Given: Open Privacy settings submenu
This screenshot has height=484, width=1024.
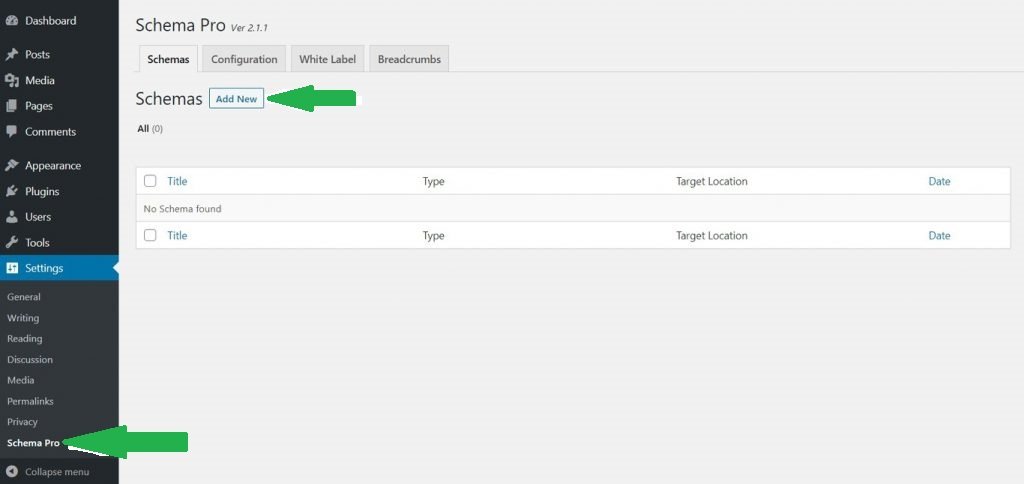Looking at the screenshot, I should pyautogui.click(x=22, y=422).
